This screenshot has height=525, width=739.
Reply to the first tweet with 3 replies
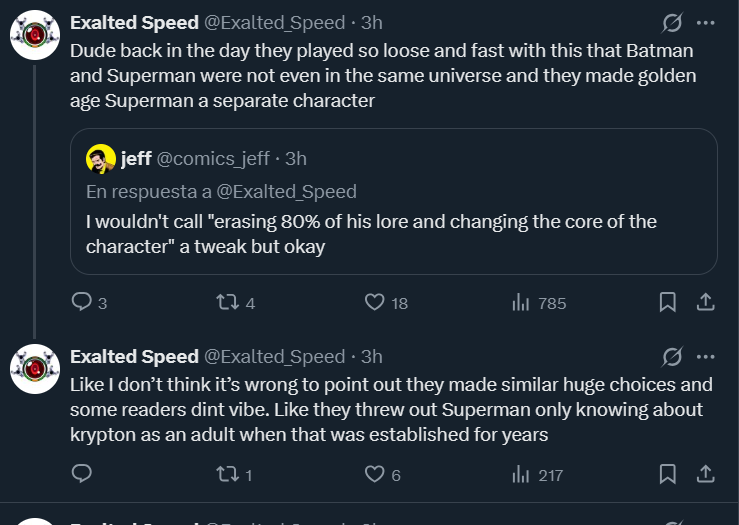coord(83,302)
